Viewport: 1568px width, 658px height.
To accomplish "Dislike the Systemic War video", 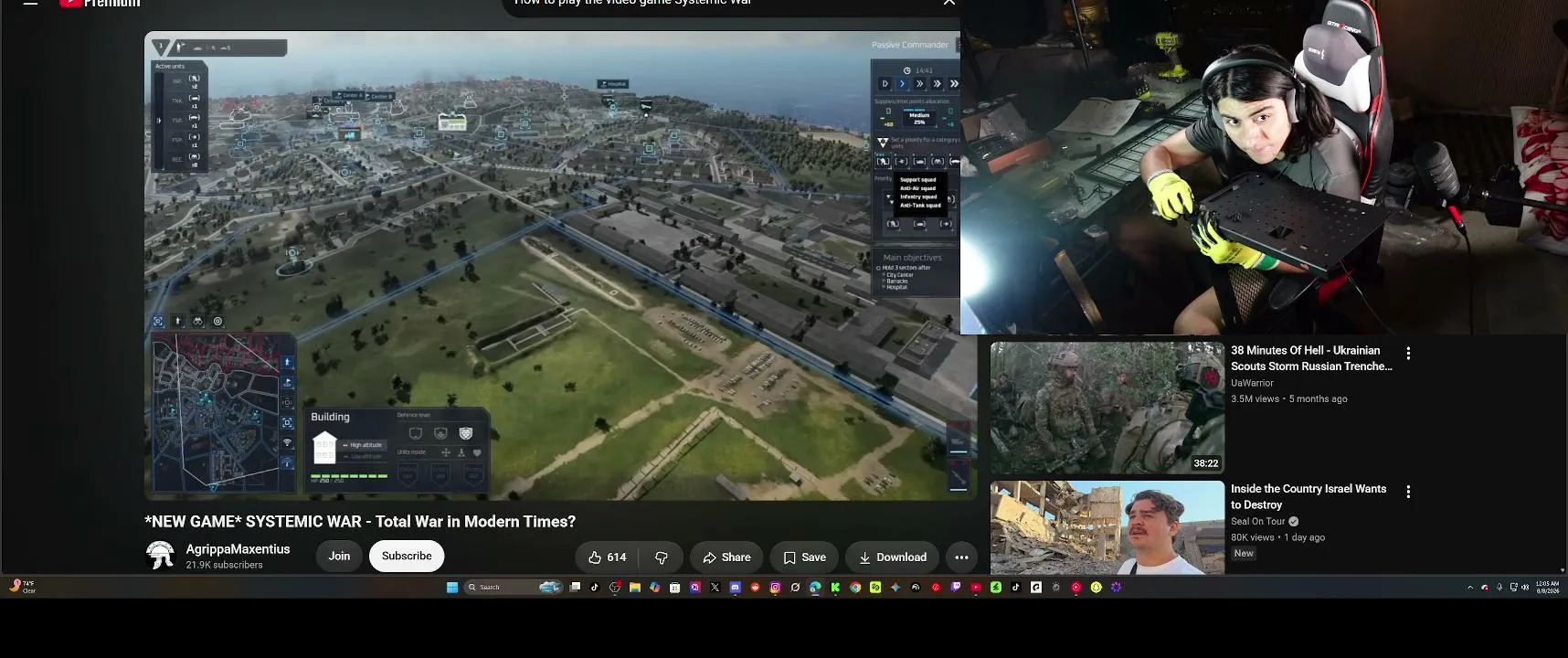I will pos(662,557).
